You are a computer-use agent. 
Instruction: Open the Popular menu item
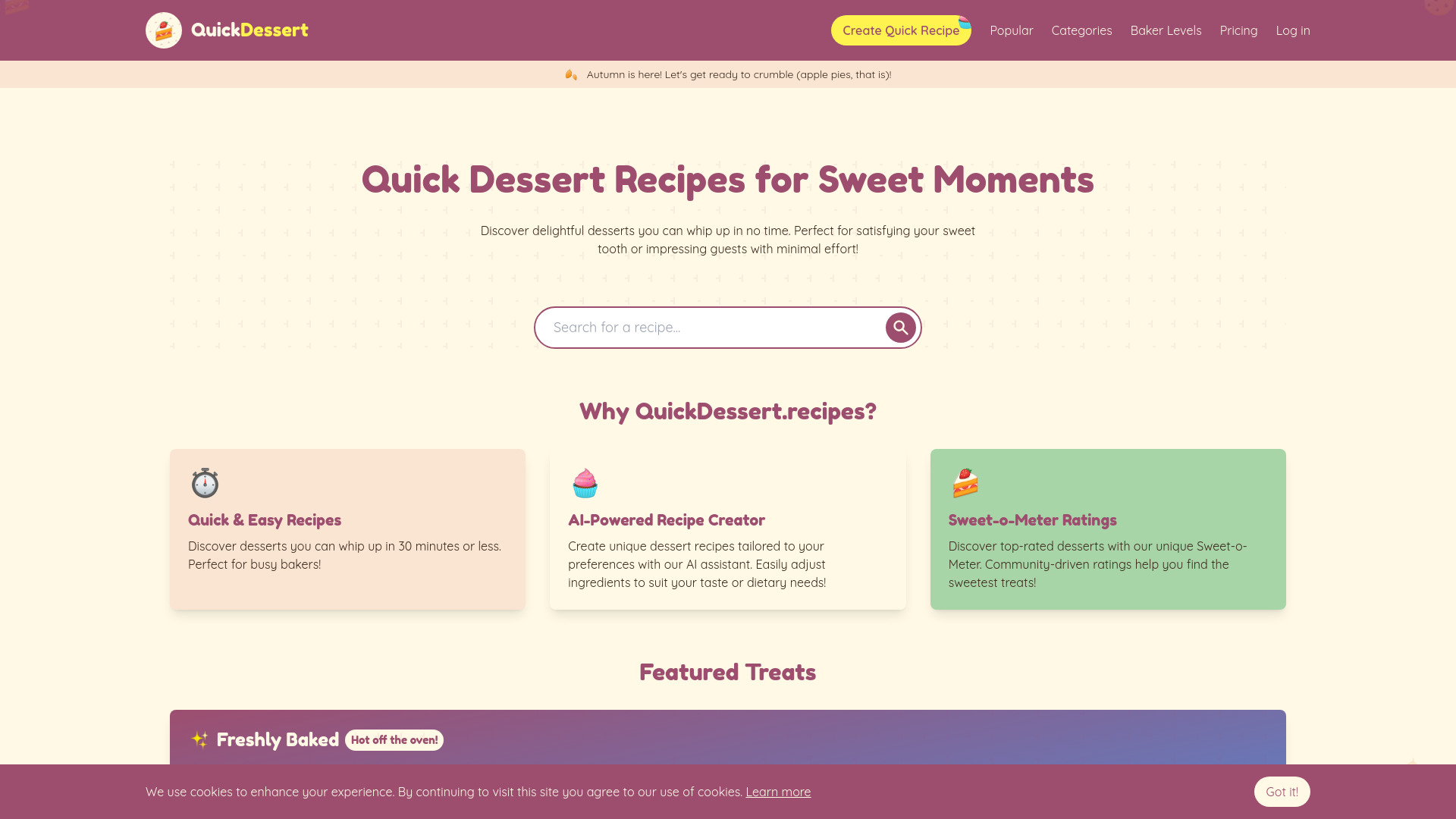click(1011, 30)
